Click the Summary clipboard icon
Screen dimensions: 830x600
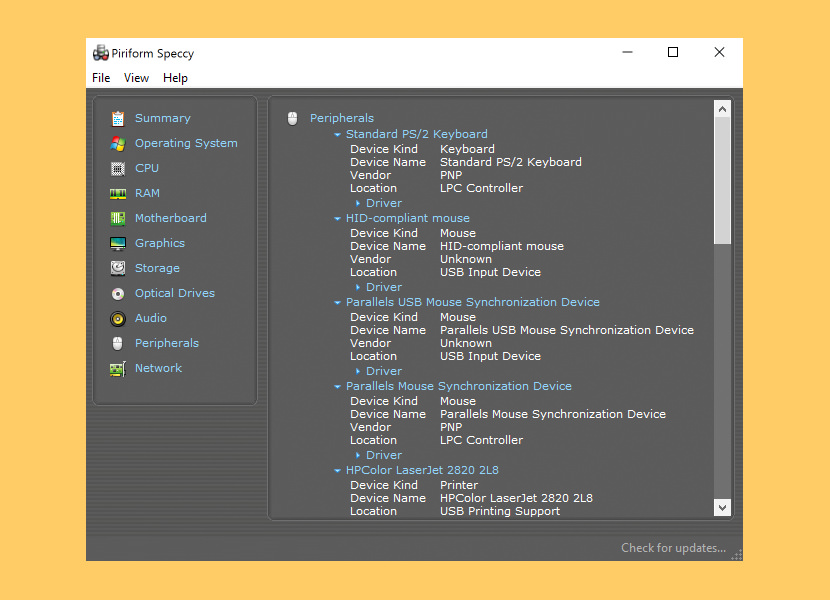pyautogui.click(x=118, y=119)
